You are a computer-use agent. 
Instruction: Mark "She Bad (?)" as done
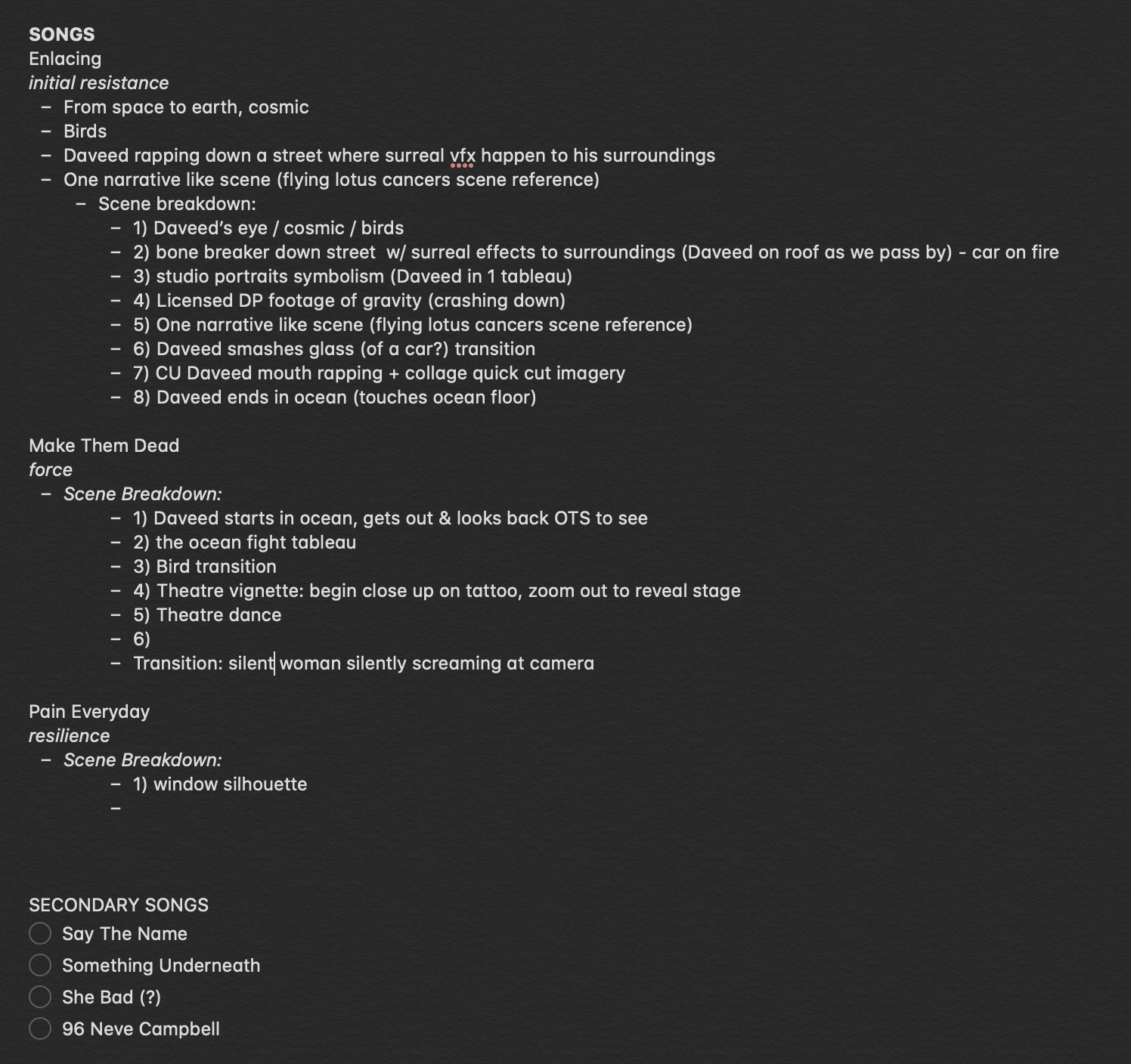click(40, 997)
